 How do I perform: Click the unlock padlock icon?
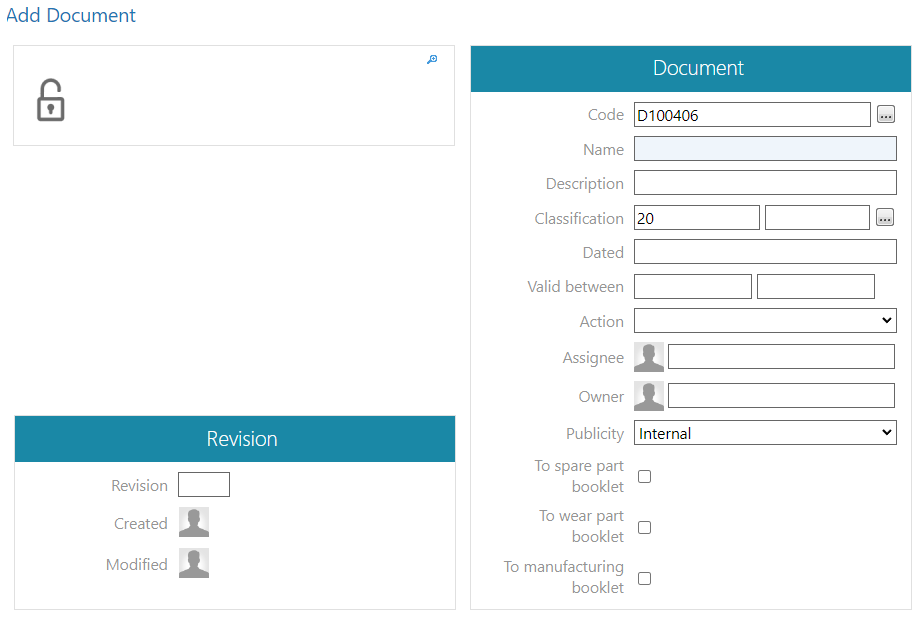[x=50, y=100]
